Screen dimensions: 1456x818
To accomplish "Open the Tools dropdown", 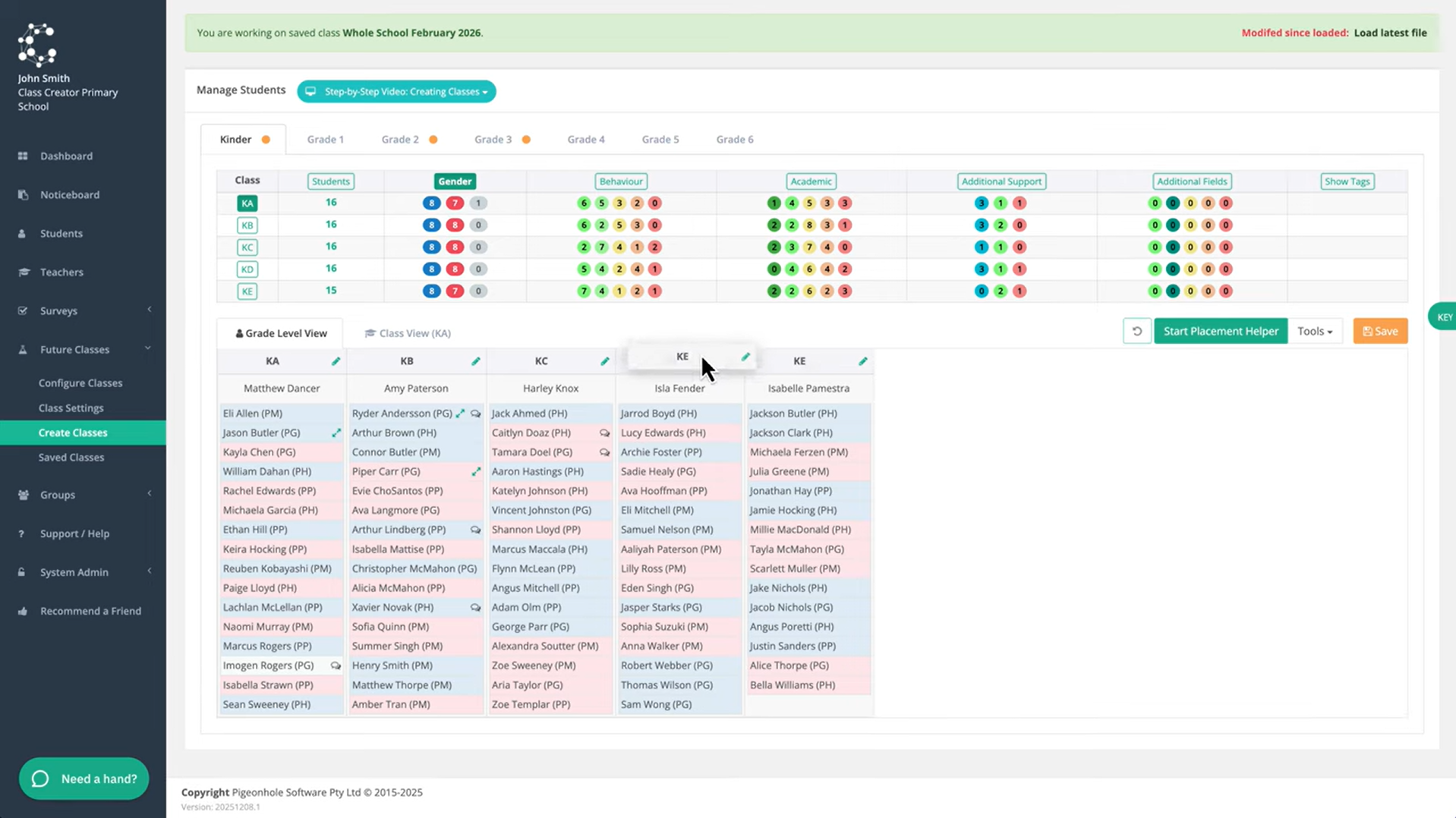I will [1315, 332].
